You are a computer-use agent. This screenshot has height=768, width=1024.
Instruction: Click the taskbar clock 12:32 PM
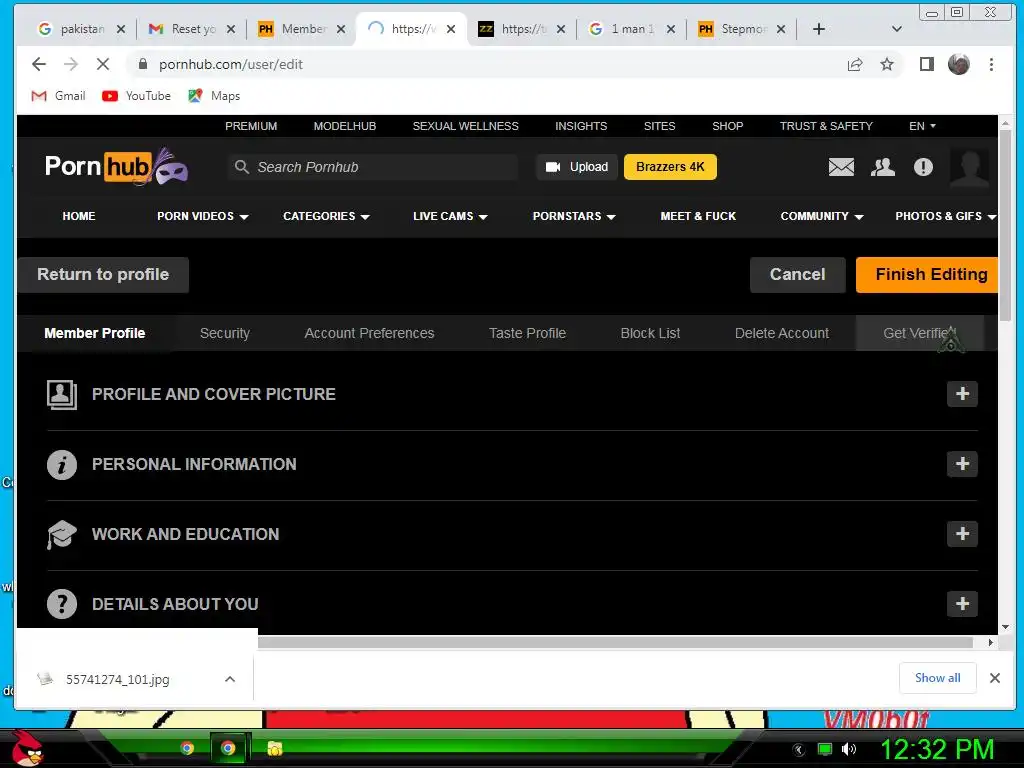coord(937,749)
